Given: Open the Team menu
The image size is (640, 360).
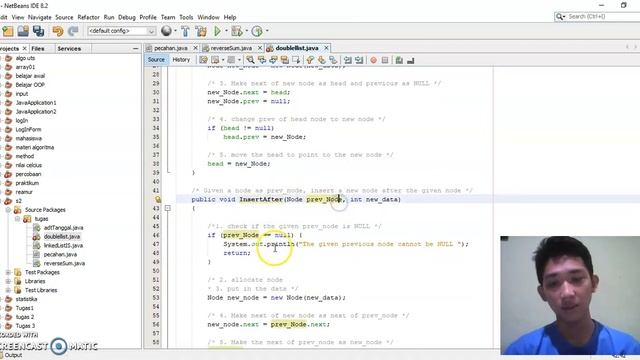Looking at the screenshot, I should (x=168, y=17).
